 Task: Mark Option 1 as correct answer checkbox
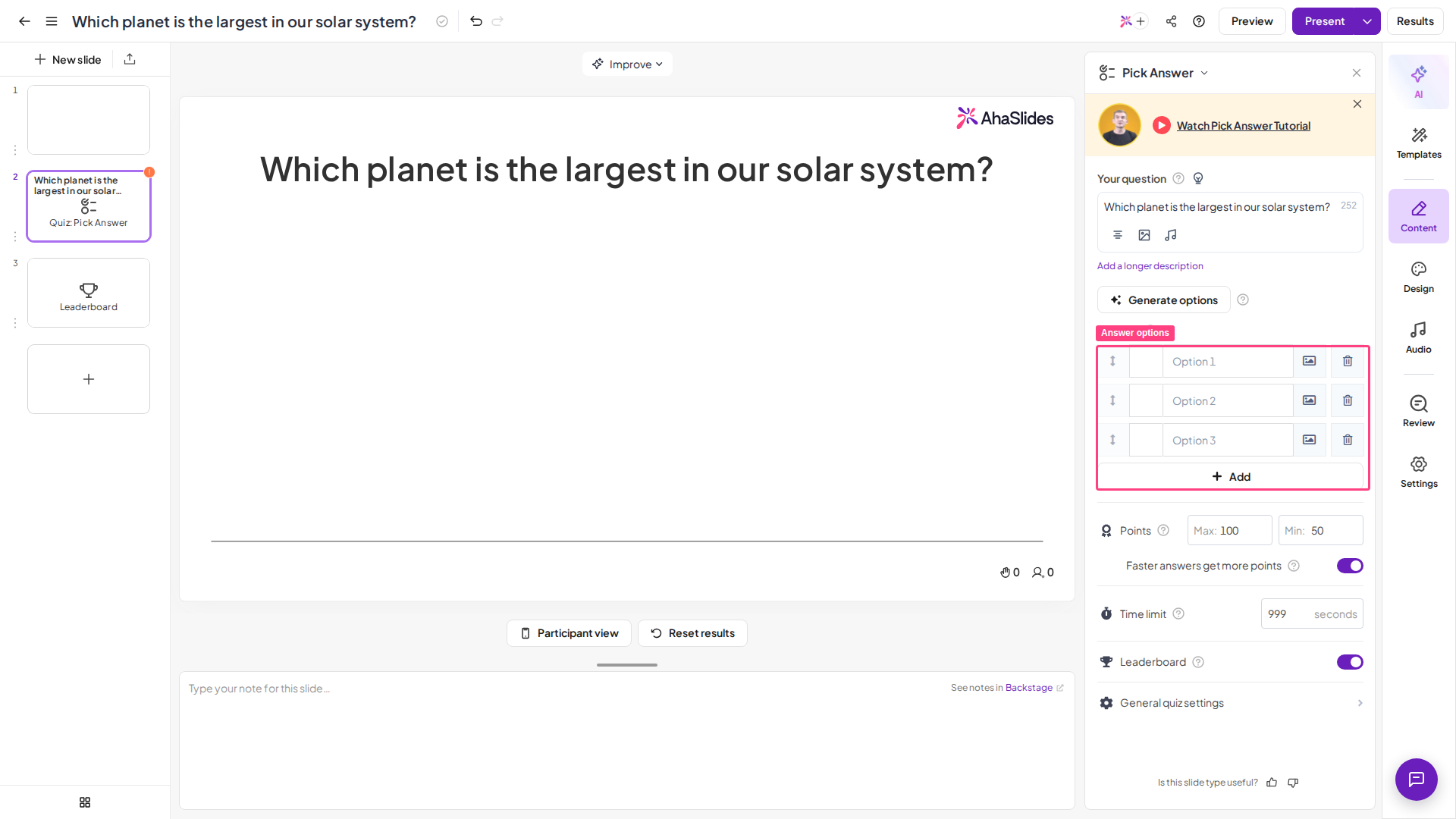[x=1146, y=362]
